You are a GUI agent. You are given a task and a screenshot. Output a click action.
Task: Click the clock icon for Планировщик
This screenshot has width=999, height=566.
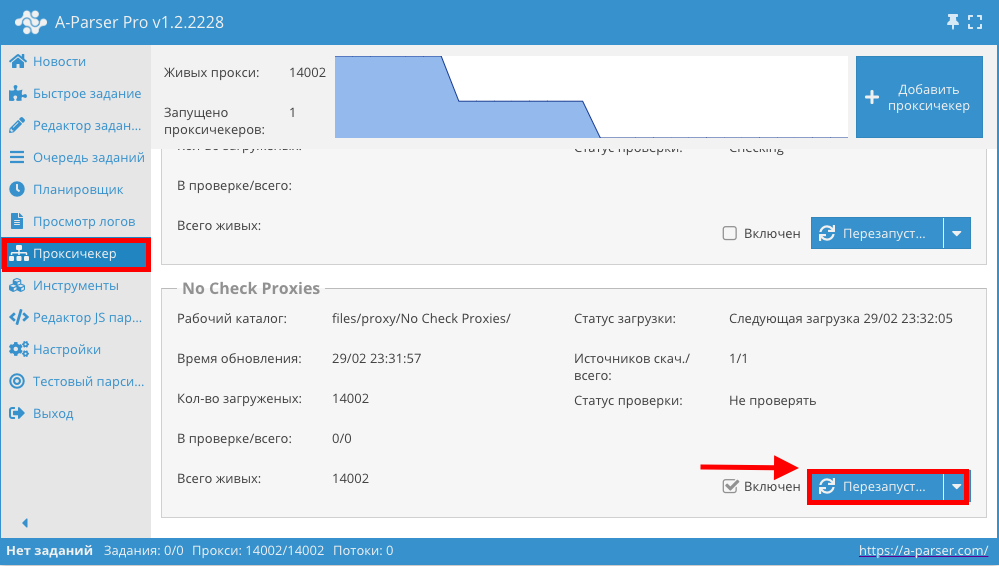click(x=17, y=189)
